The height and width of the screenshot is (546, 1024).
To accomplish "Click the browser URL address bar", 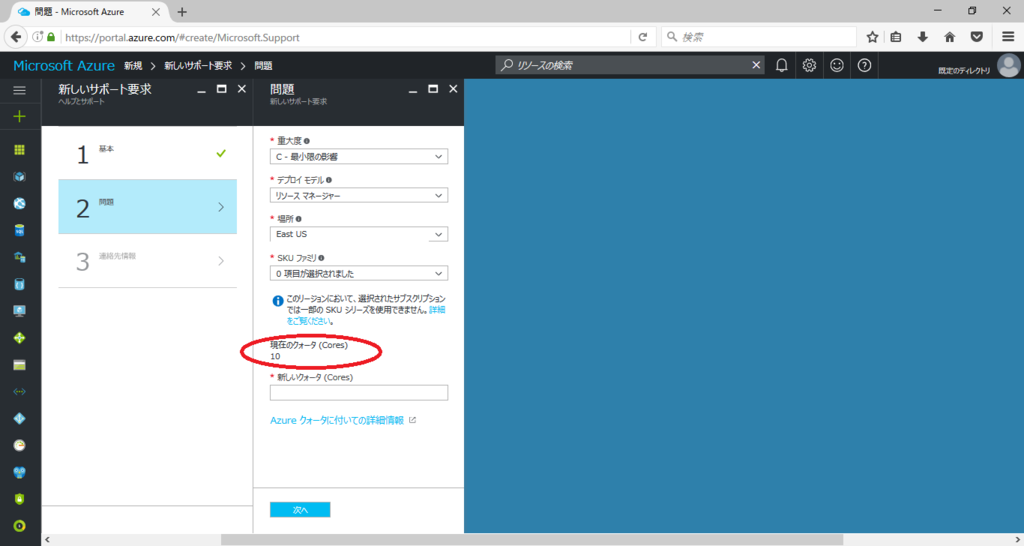I will pos(346,37).
